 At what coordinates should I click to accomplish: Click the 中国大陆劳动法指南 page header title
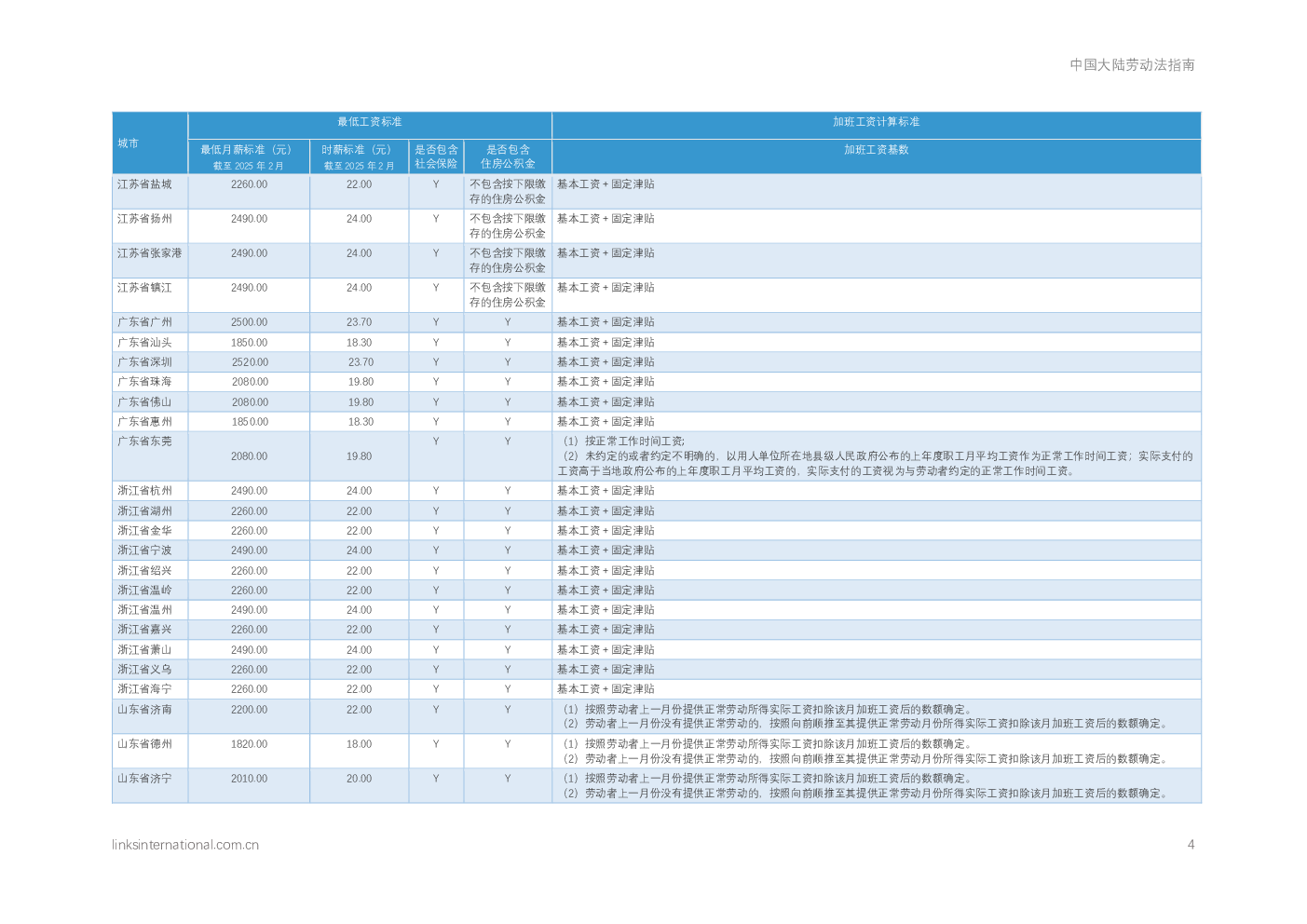coord(1132,65)
